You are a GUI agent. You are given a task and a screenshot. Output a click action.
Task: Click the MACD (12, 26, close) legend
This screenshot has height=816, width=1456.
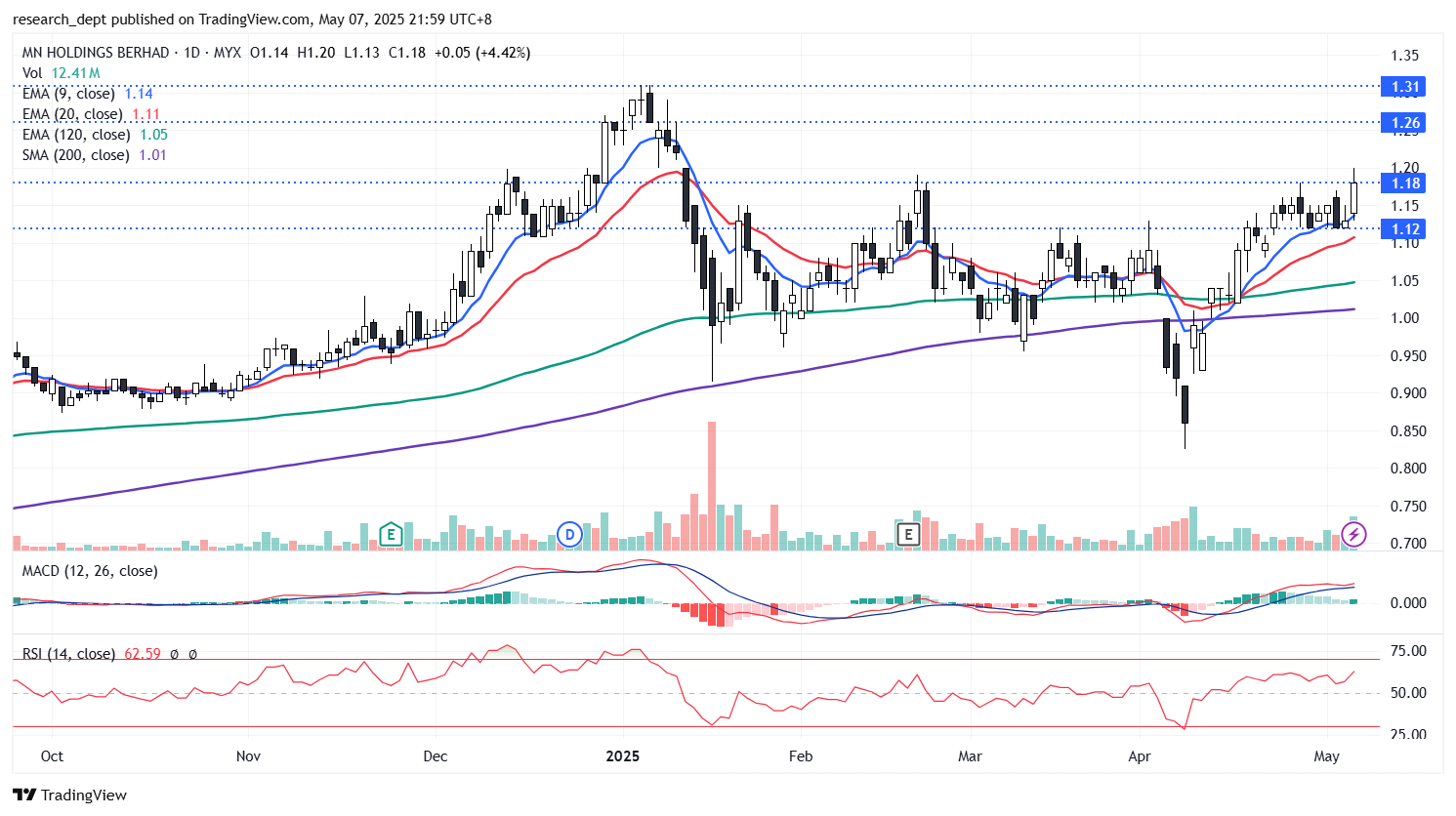pyautogui.click(x=90, y=571)
